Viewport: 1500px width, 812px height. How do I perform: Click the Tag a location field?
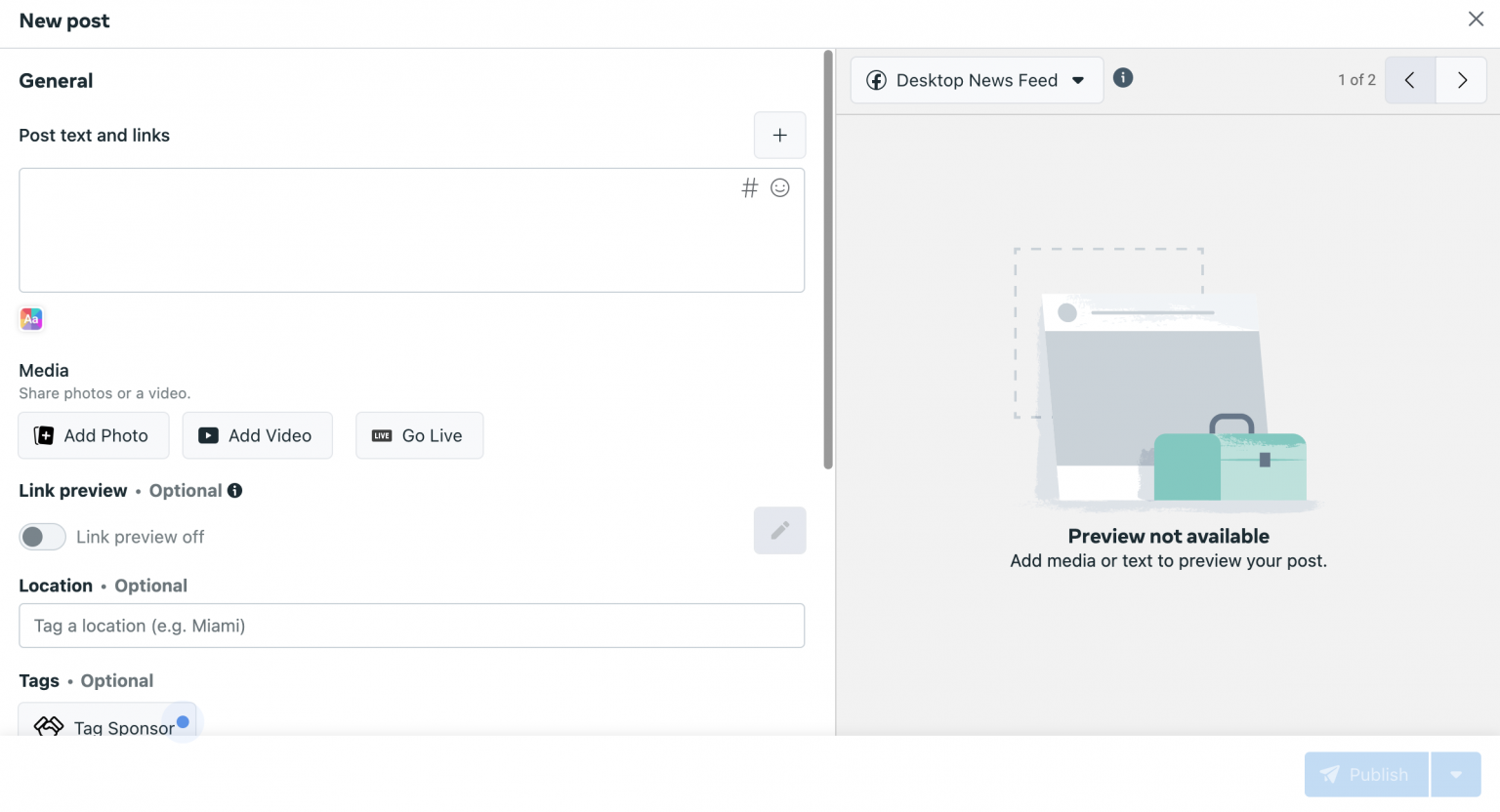411,626
